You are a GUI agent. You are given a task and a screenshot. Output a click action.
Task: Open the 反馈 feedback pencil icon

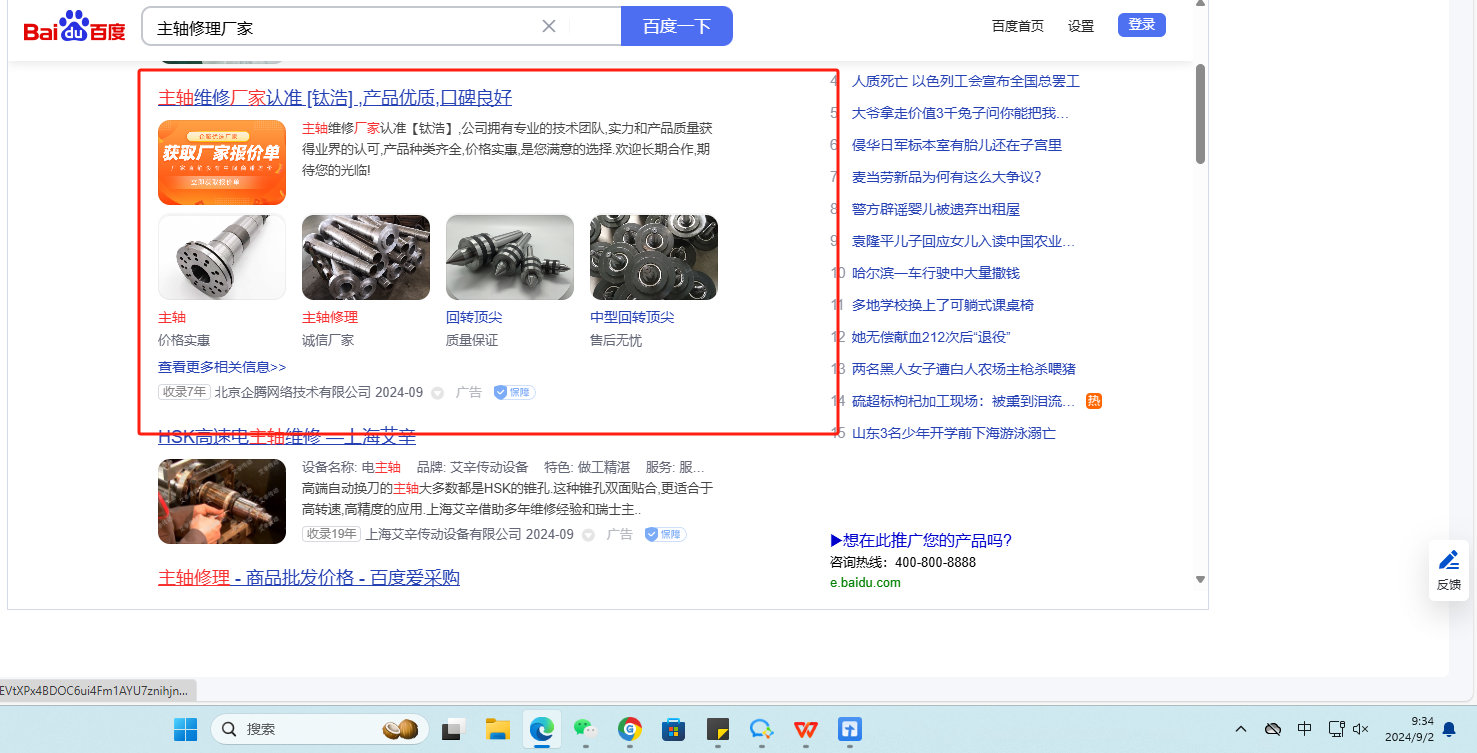tap(1448, 561)
